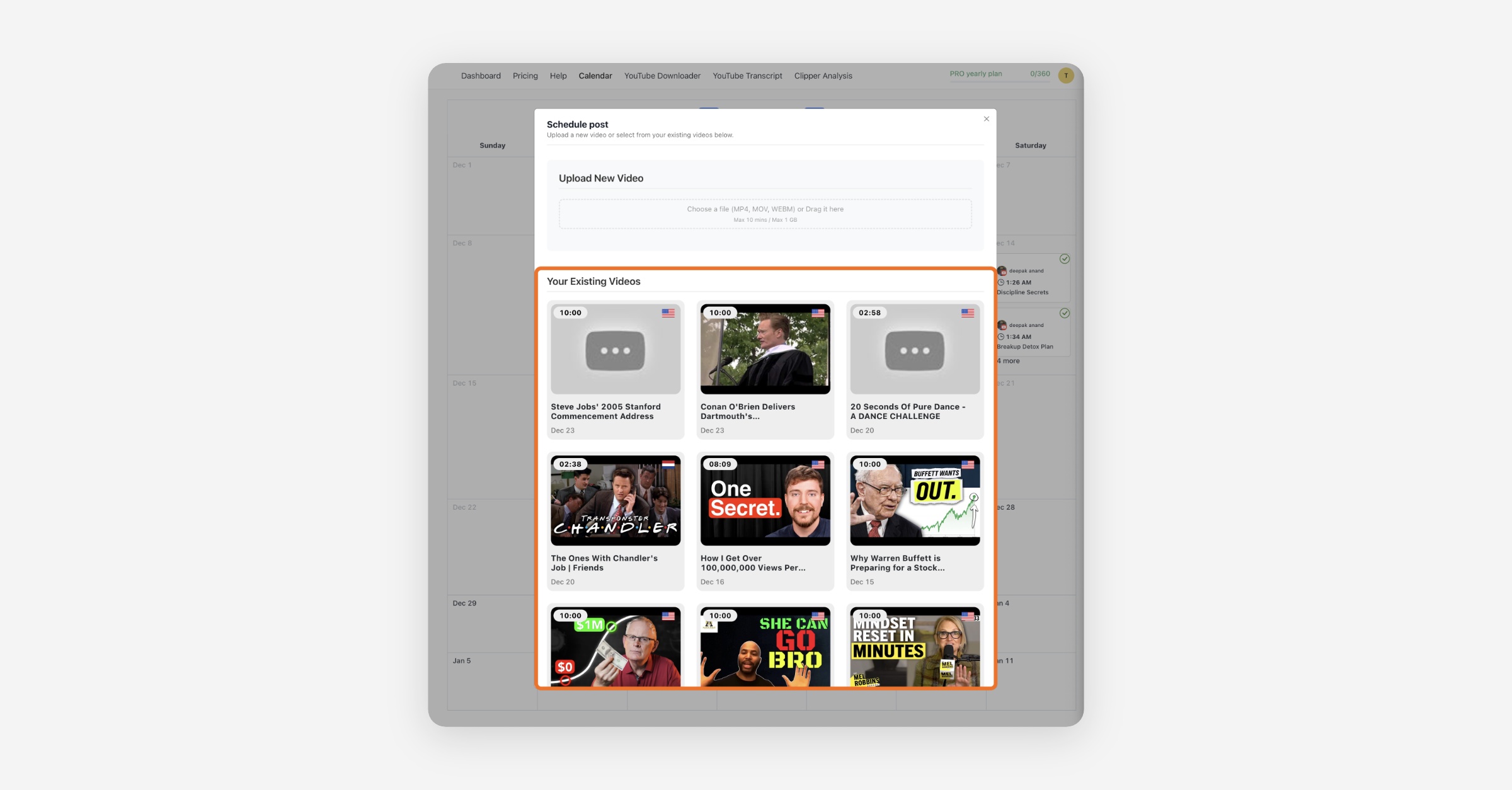Screen dimensions: 1512x790
Task: Click the Pricing link
Action: click(525, 76)
